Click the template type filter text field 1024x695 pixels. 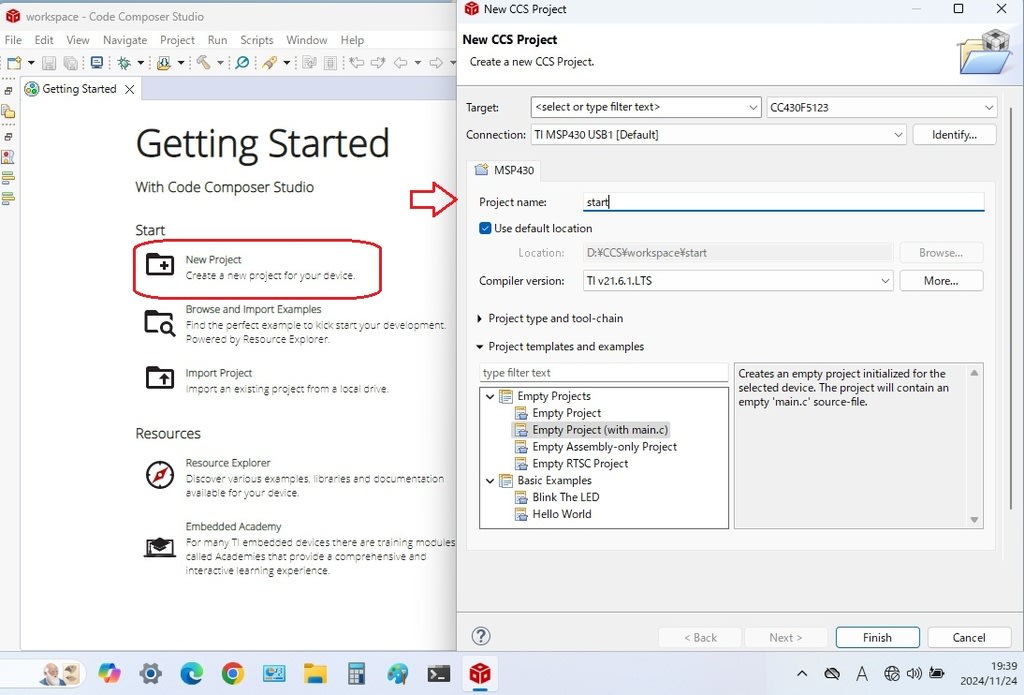coord(603,372)
